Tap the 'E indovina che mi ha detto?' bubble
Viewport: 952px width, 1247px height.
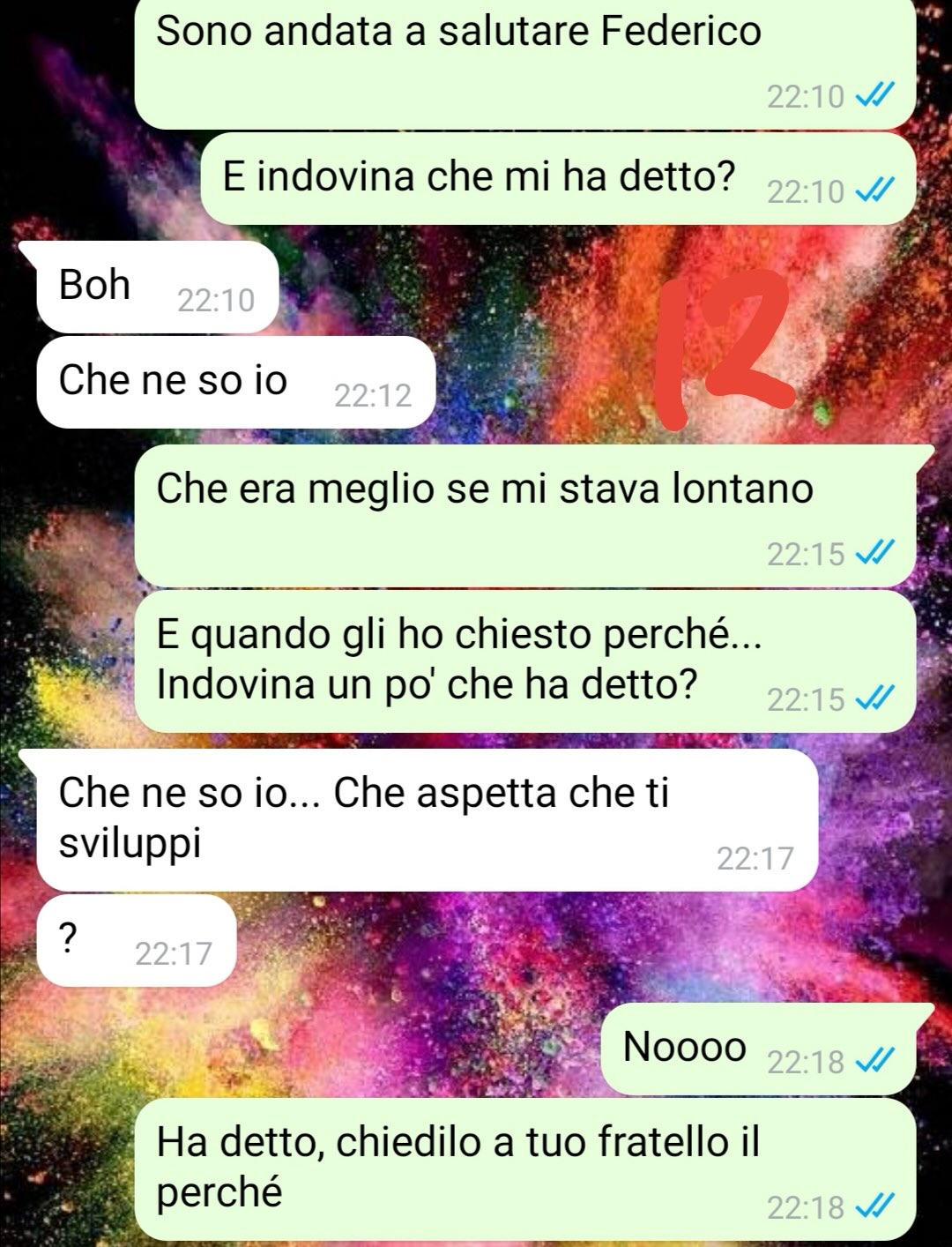click(559, 178)
